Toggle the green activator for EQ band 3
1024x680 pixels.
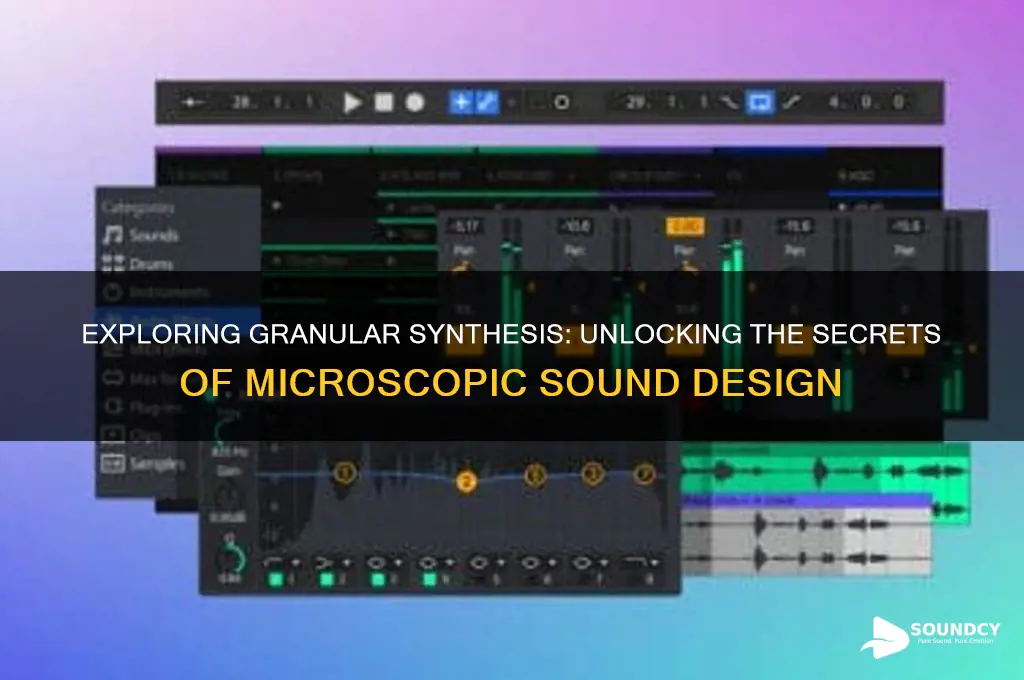(377, 579)
